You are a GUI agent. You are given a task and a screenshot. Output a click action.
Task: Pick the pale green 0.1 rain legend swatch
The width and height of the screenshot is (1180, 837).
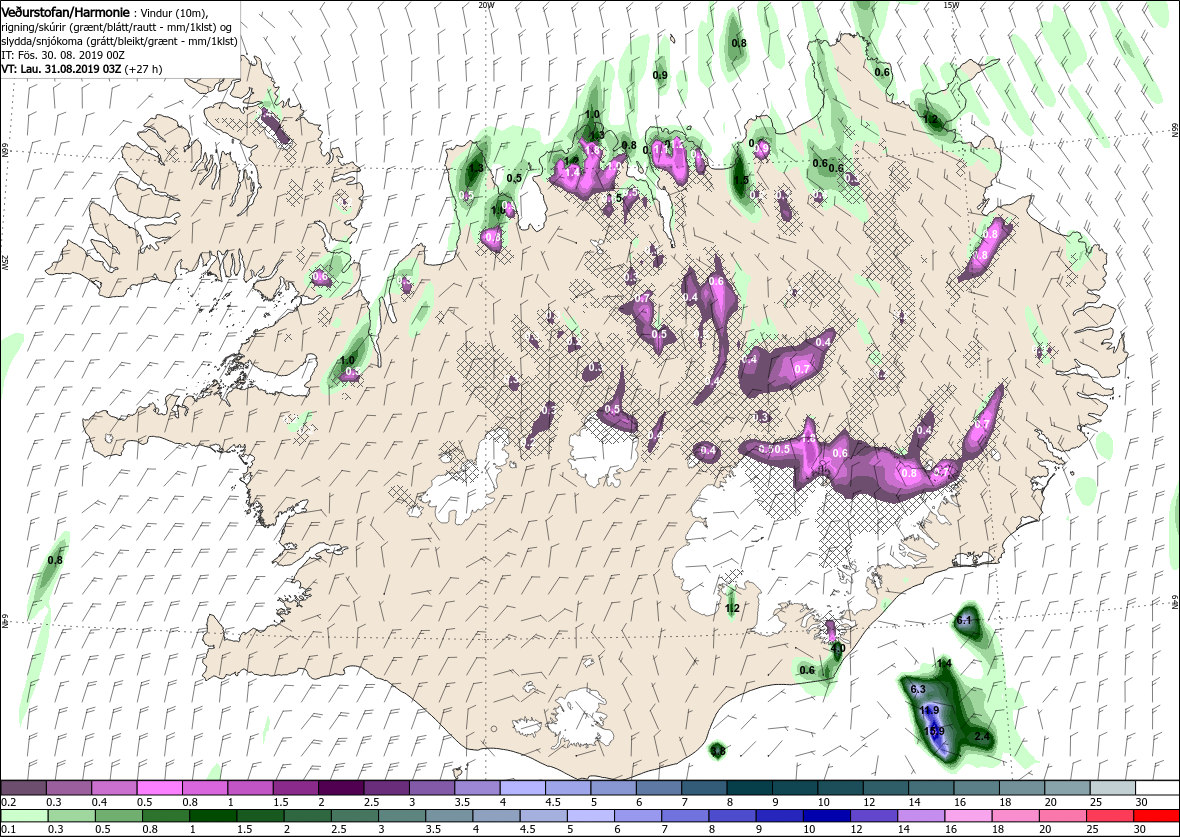(24, 817)
